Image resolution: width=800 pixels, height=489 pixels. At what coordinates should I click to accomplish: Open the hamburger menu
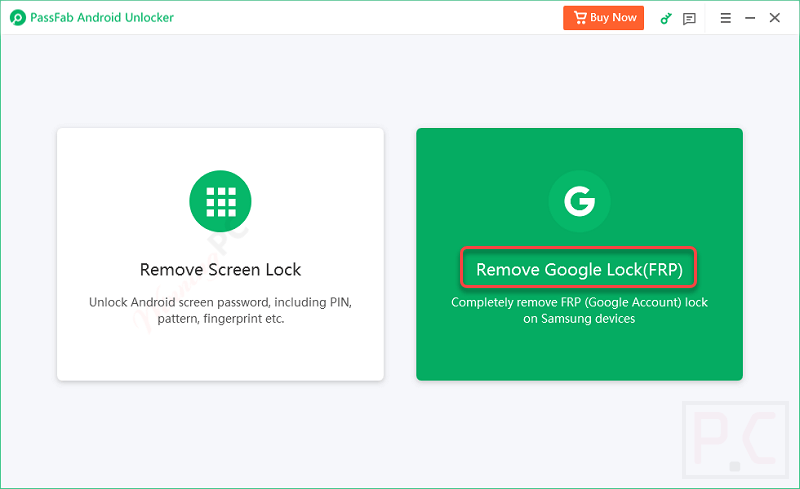pos(726,18)
